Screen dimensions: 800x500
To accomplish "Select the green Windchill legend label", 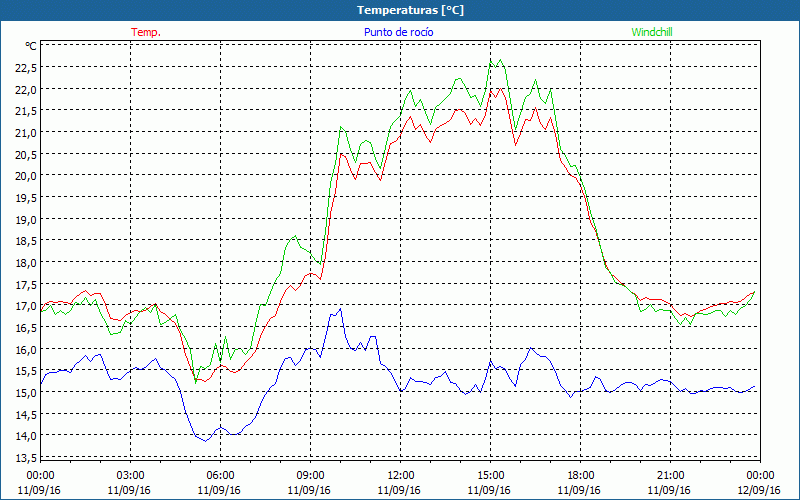I will pyautogui.click(x=652, y=32).
